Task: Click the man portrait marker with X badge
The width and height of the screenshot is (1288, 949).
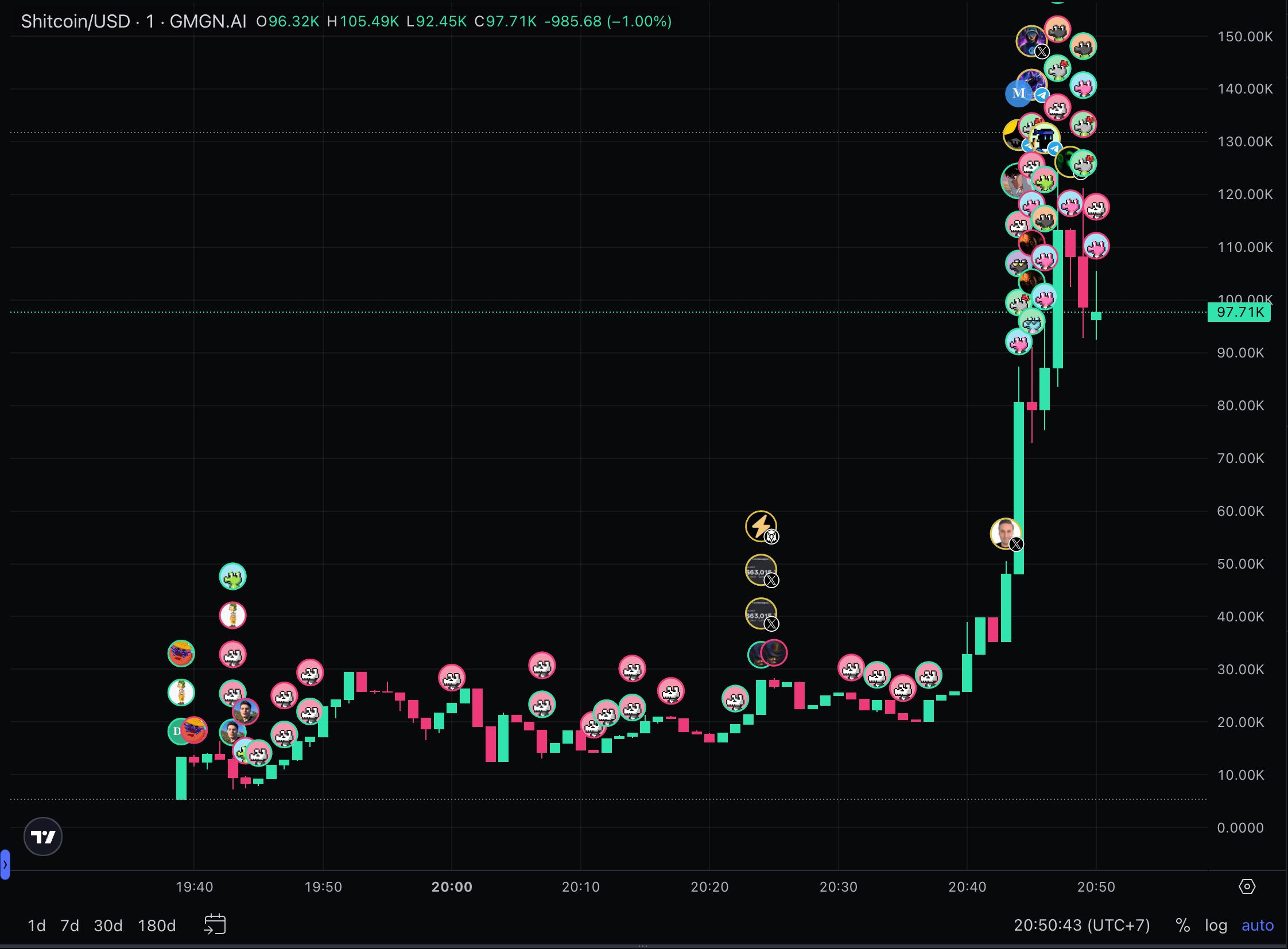Action: 1004,532
